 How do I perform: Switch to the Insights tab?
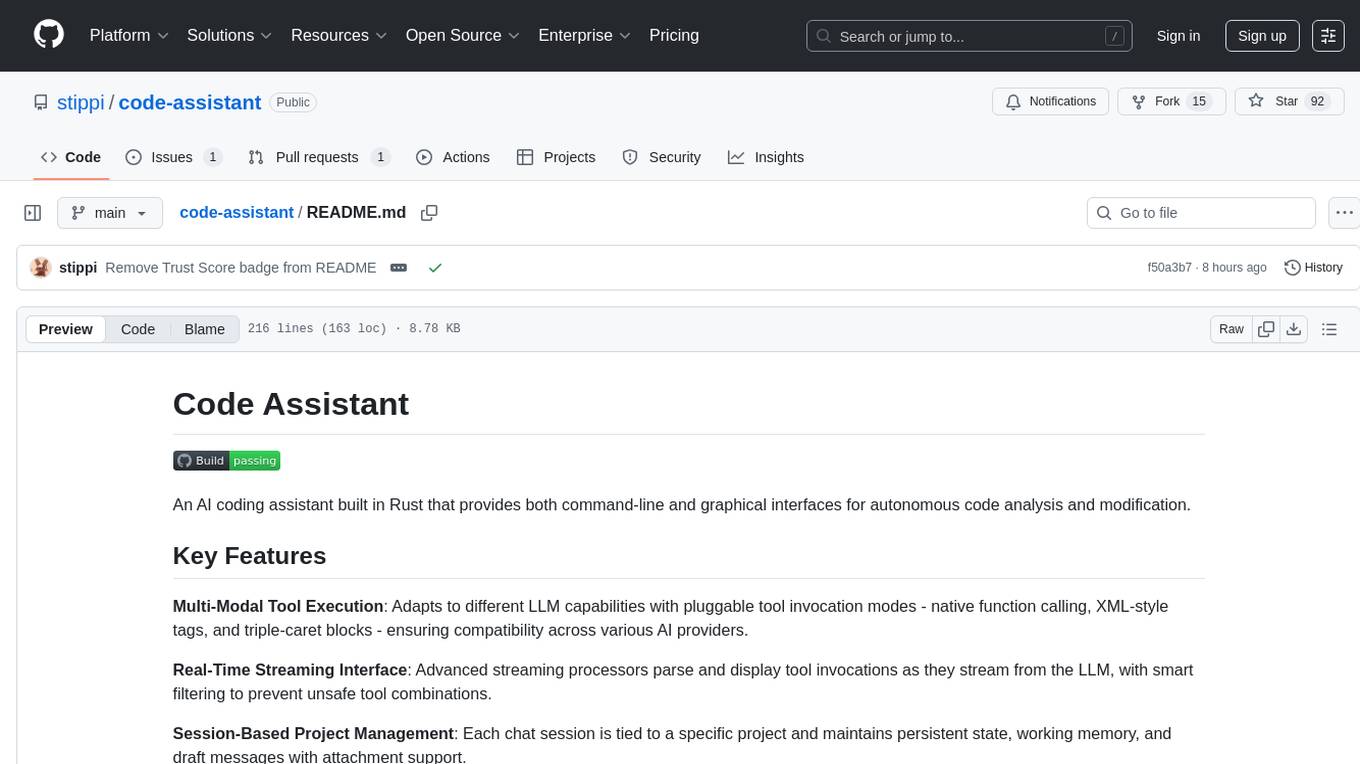point(766,157)
